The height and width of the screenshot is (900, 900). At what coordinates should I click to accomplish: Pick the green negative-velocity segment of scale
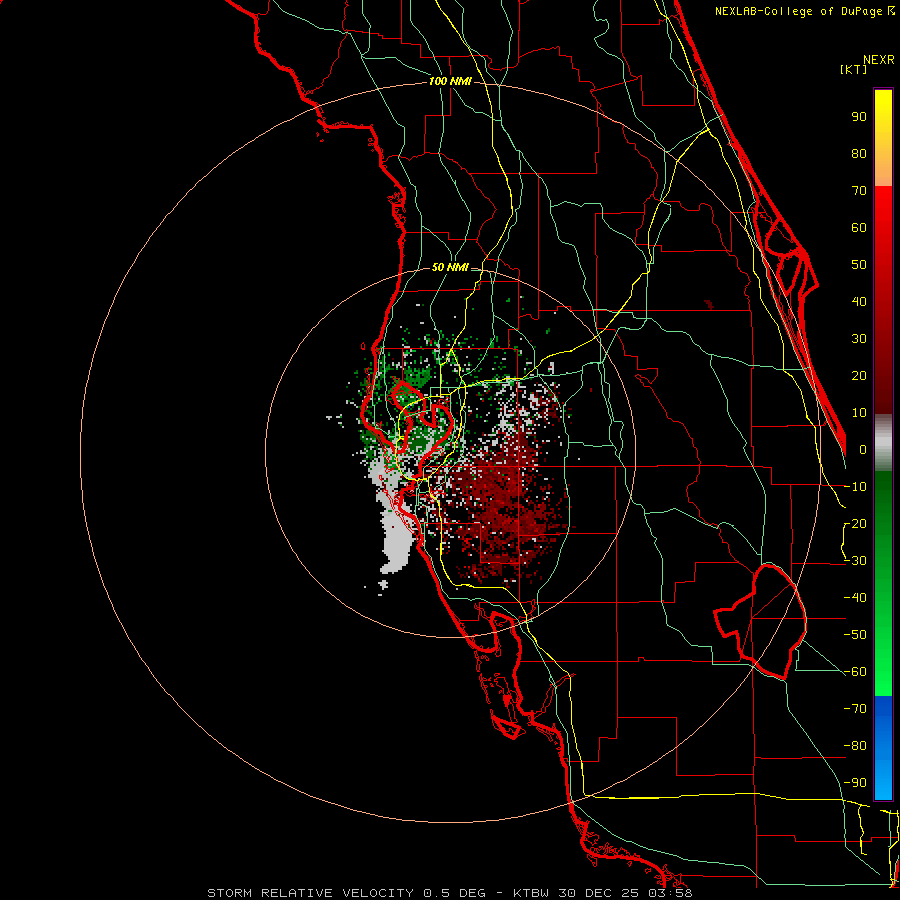coord(883,583)
